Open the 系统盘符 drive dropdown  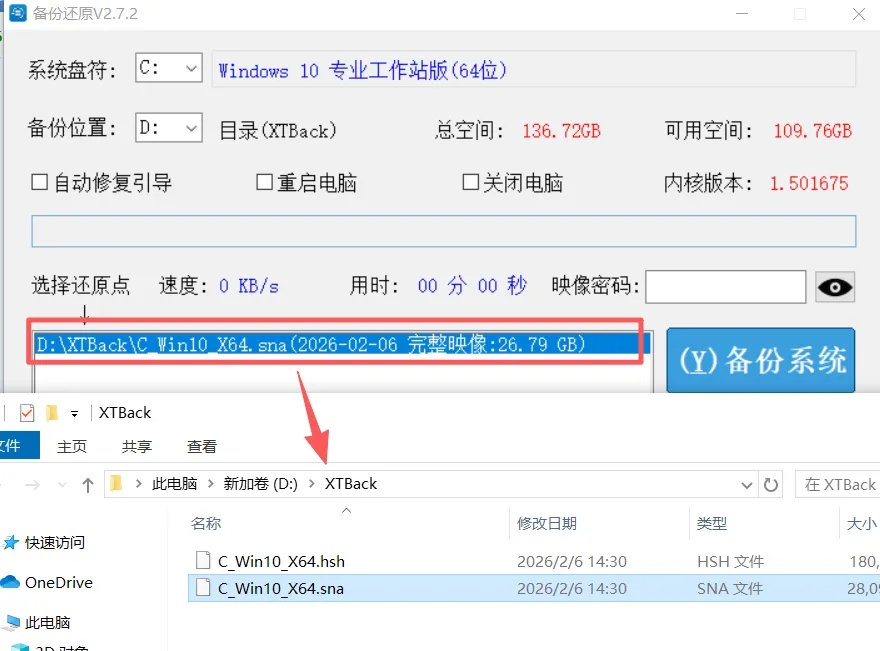(188, 68)
